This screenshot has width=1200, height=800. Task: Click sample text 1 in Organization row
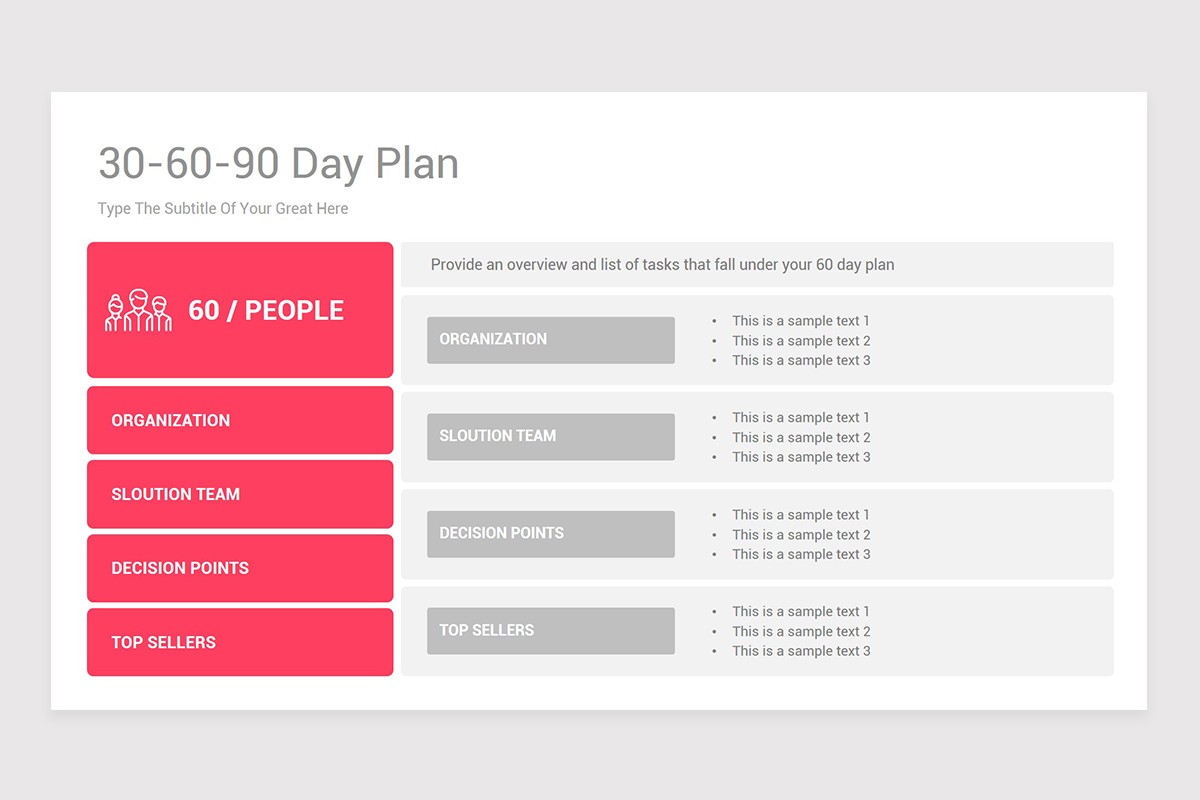[x=801, y=321]
